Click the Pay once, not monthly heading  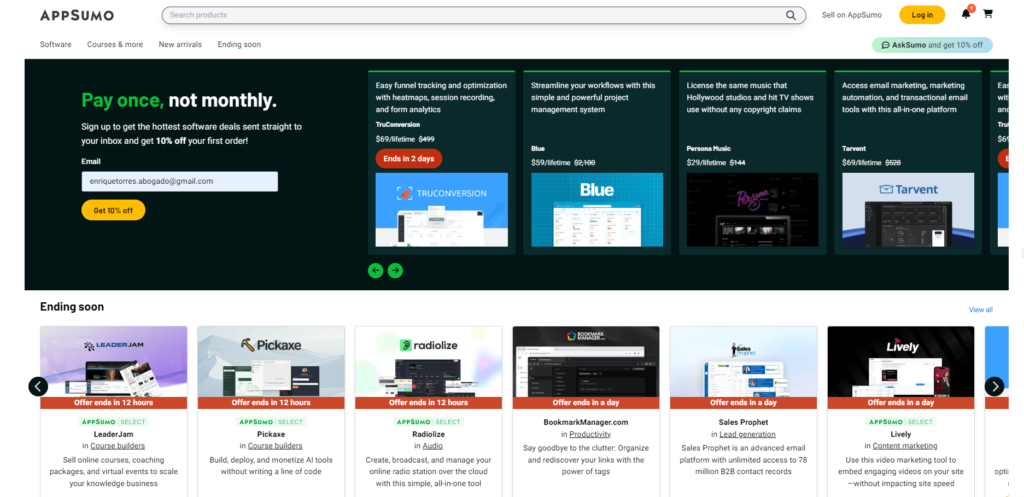click(179, 100)
